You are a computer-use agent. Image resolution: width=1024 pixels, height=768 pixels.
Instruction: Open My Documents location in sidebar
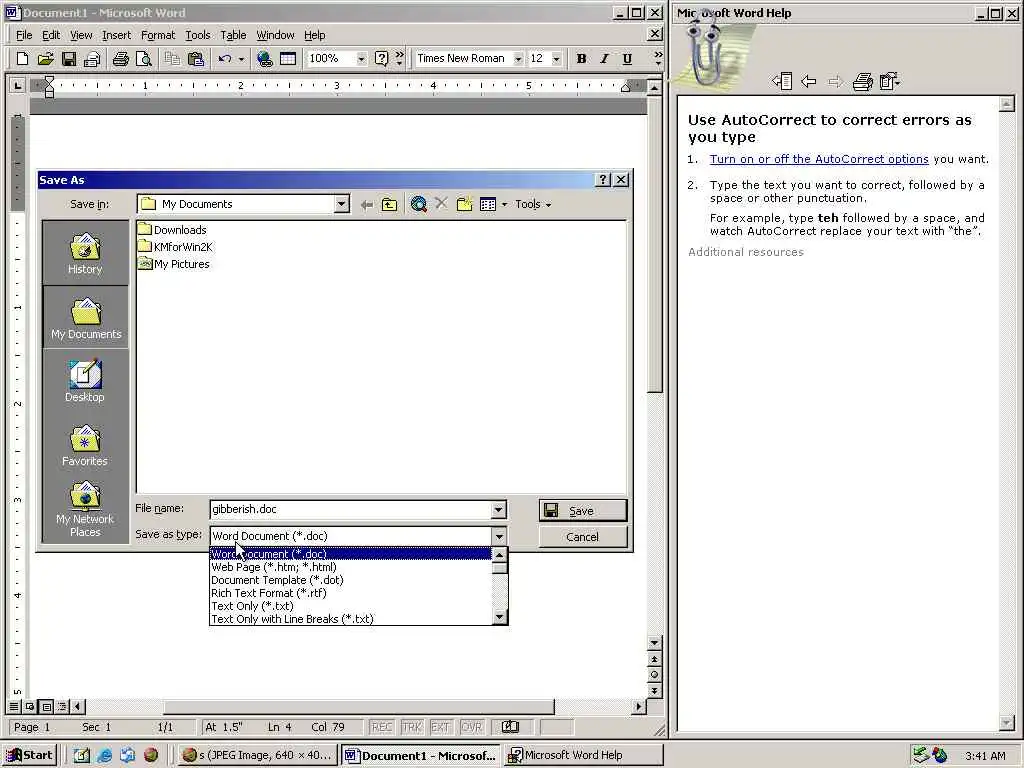86,317
